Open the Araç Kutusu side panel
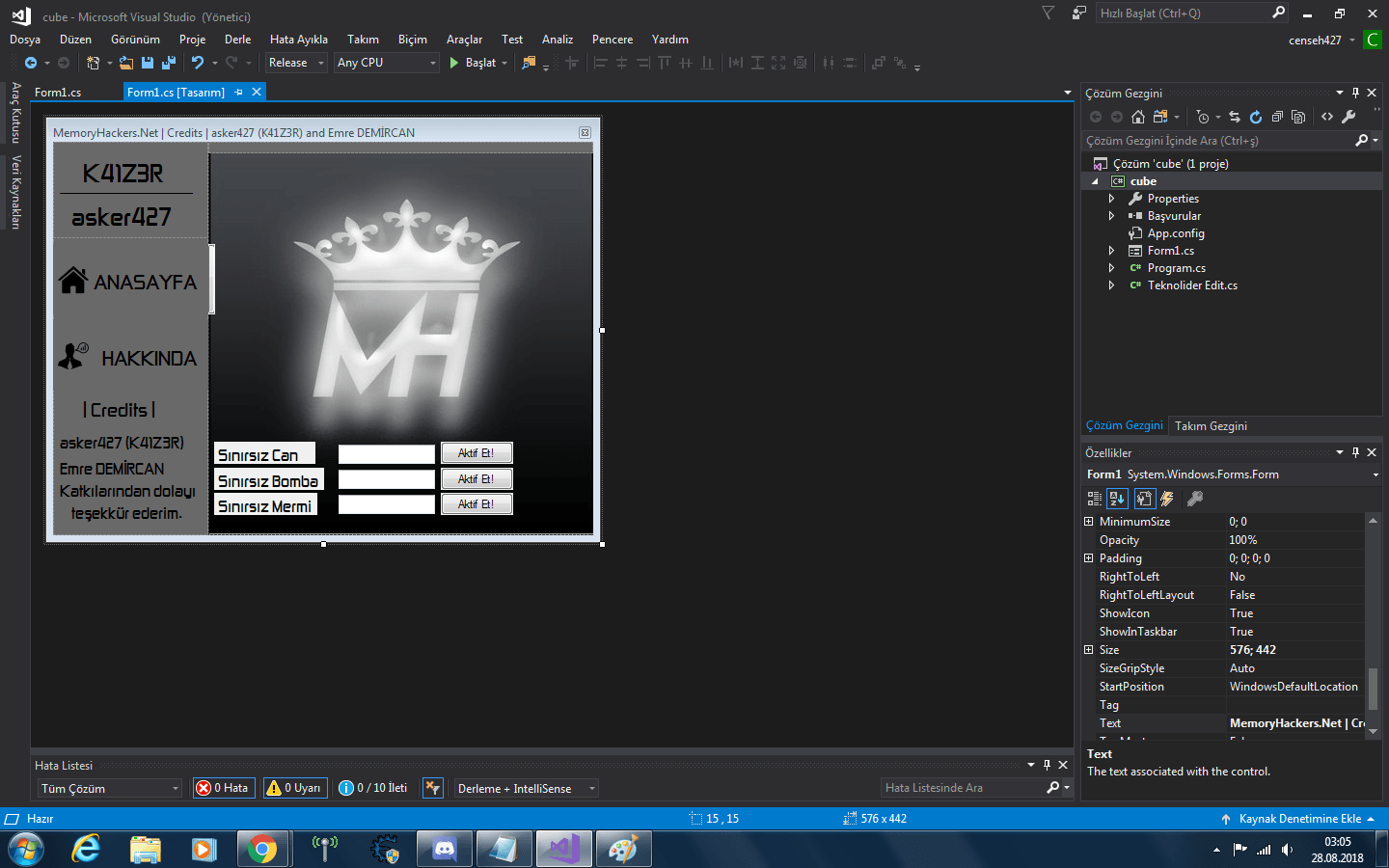 click(15, 113)
